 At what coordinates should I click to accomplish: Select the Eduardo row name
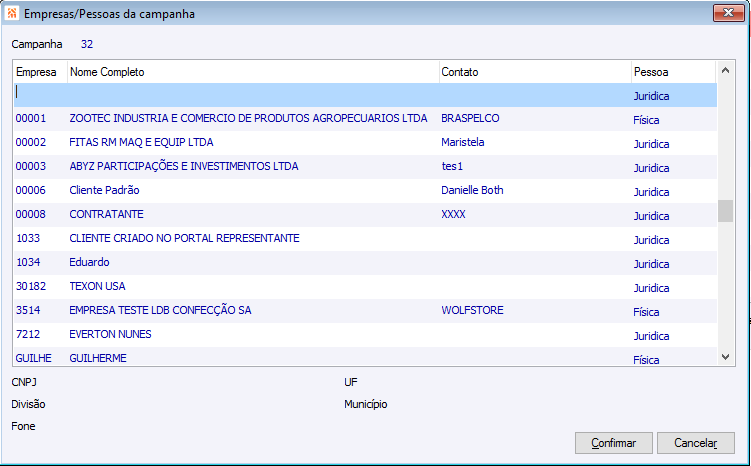89,262
